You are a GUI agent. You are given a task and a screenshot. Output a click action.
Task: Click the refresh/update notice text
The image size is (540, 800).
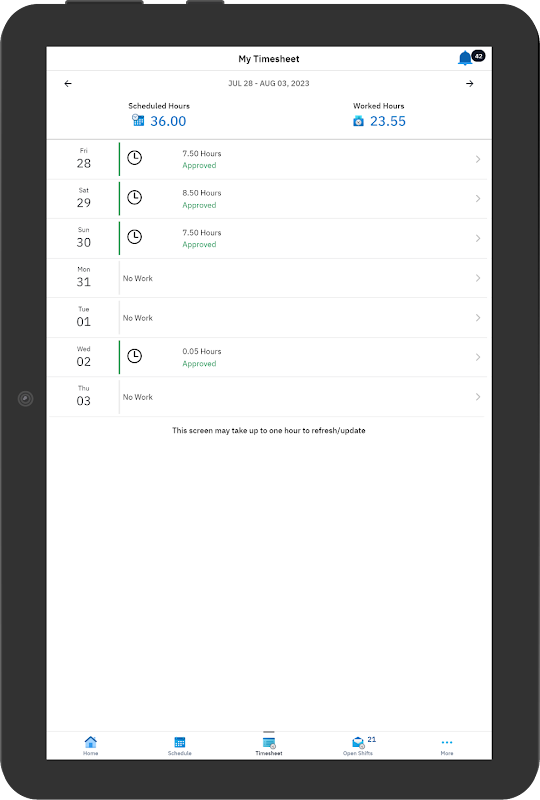(x=269, y=431)
